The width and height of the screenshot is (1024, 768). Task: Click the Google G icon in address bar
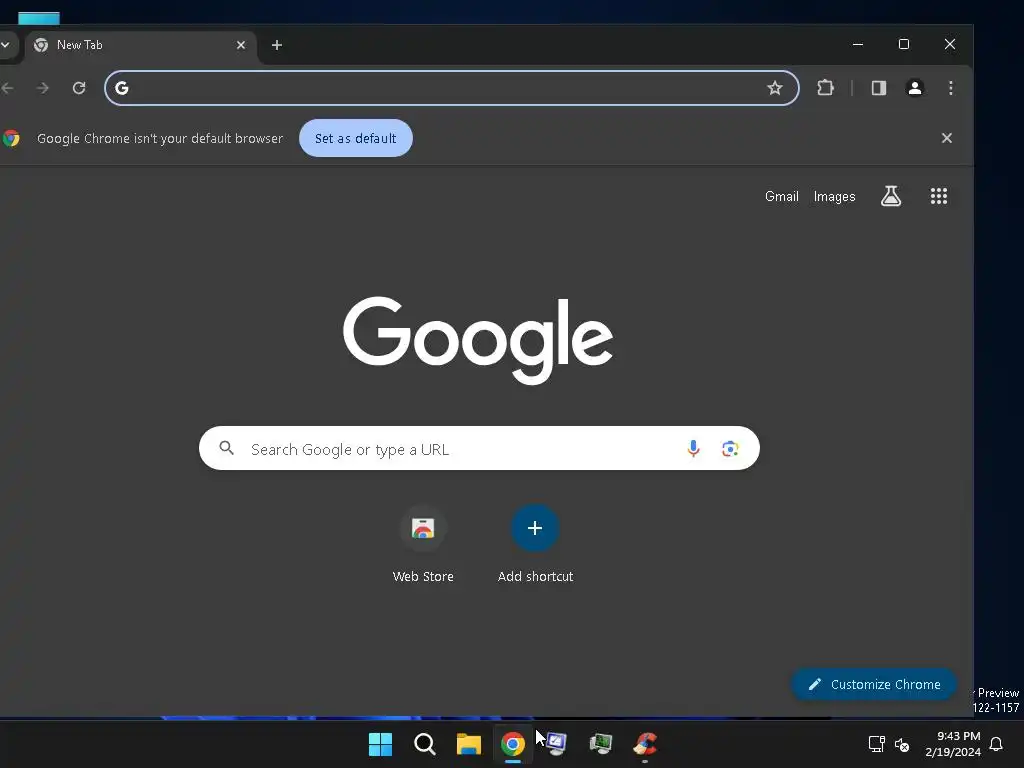[x=122, y=88]
